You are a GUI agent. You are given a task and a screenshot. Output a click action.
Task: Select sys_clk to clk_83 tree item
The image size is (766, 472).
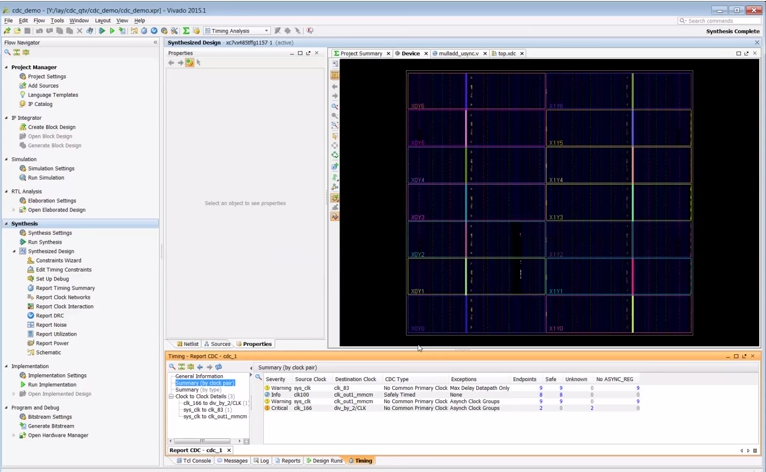[207, 410]
